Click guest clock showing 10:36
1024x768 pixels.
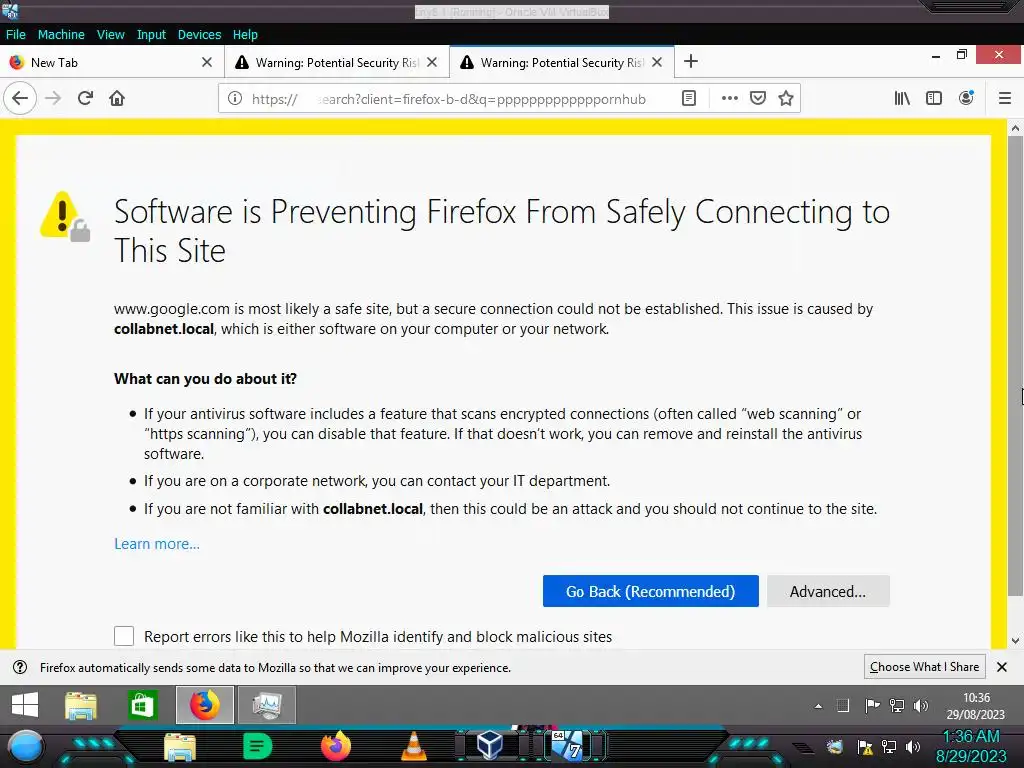976,706
